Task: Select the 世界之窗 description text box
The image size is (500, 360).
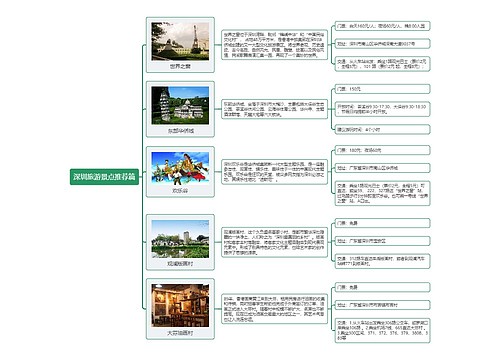Action: pos(274,45)
